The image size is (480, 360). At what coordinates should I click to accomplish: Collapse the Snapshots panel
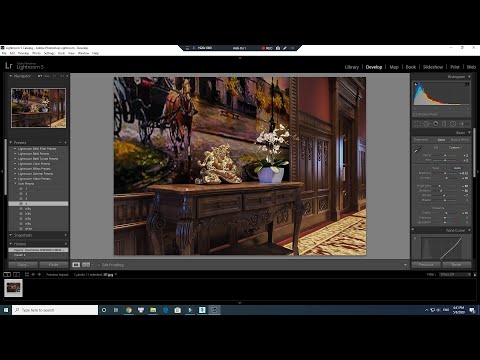pyautogui.click(x=11, y=235)
